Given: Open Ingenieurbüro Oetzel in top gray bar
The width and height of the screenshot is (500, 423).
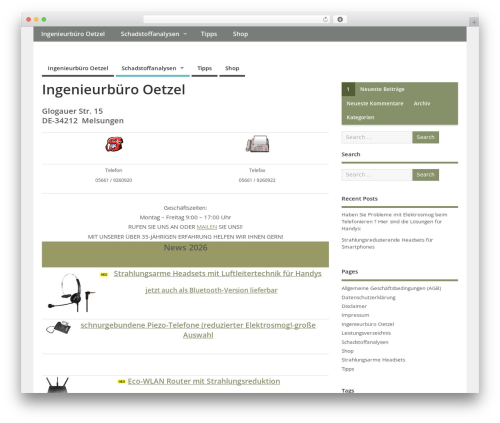Looking at the screenshot, I should (73, 34).
